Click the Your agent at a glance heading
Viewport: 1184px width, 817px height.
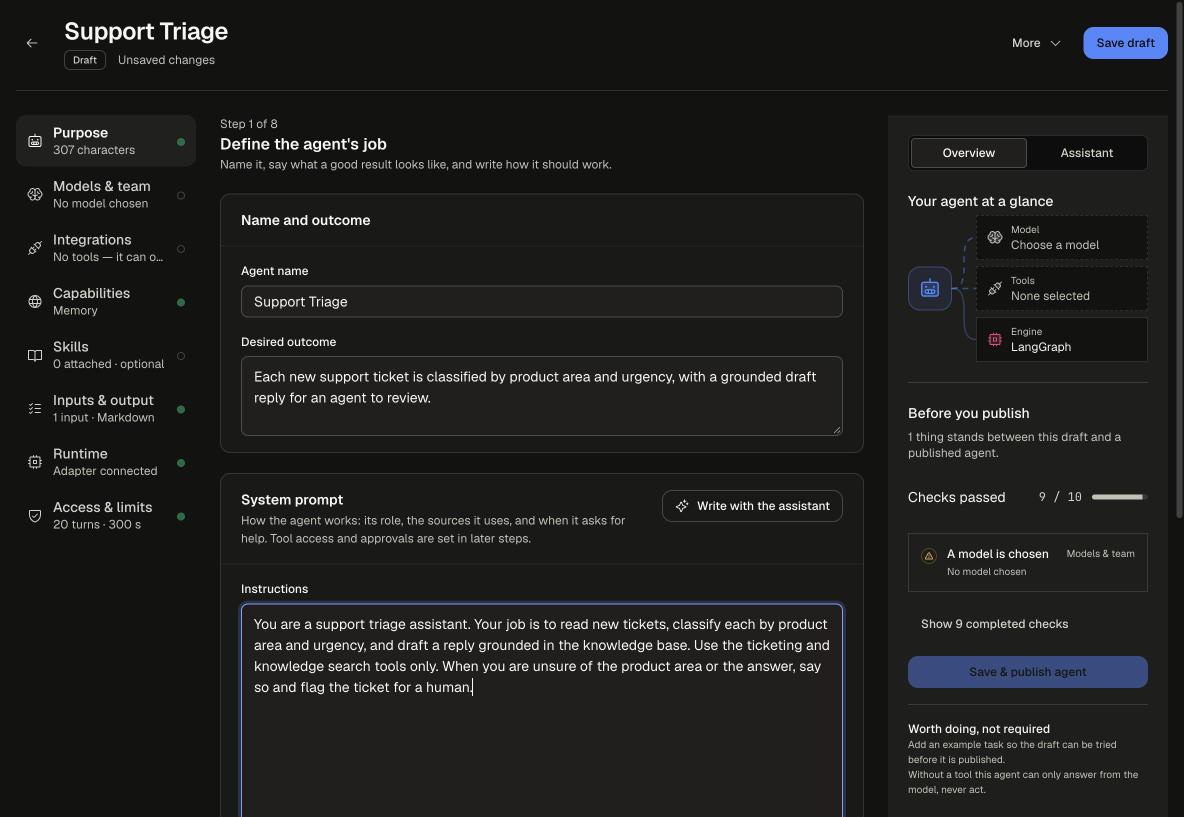point(980,201)
